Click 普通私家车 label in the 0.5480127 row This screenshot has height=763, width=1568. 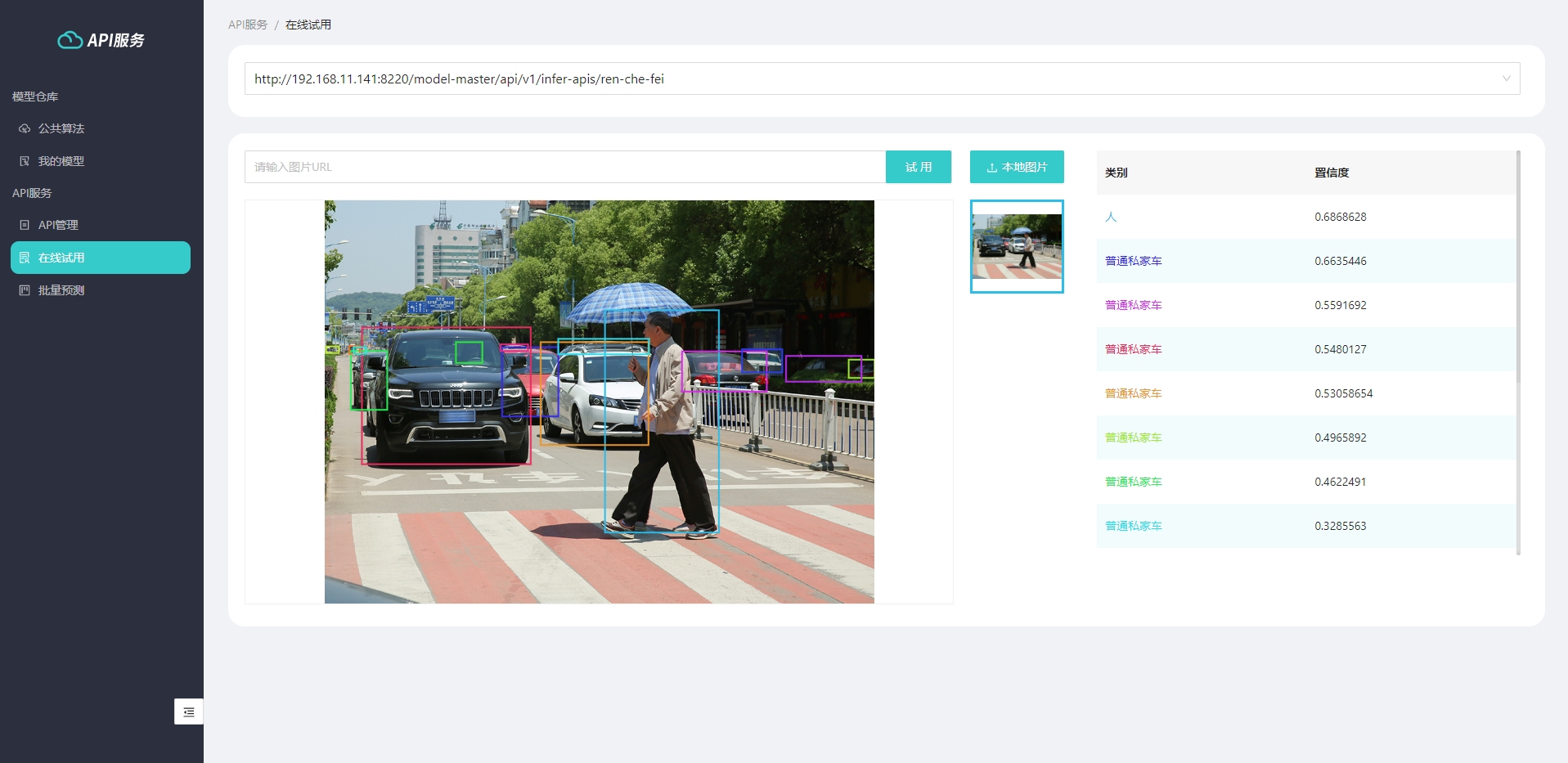pos(1134,349)
